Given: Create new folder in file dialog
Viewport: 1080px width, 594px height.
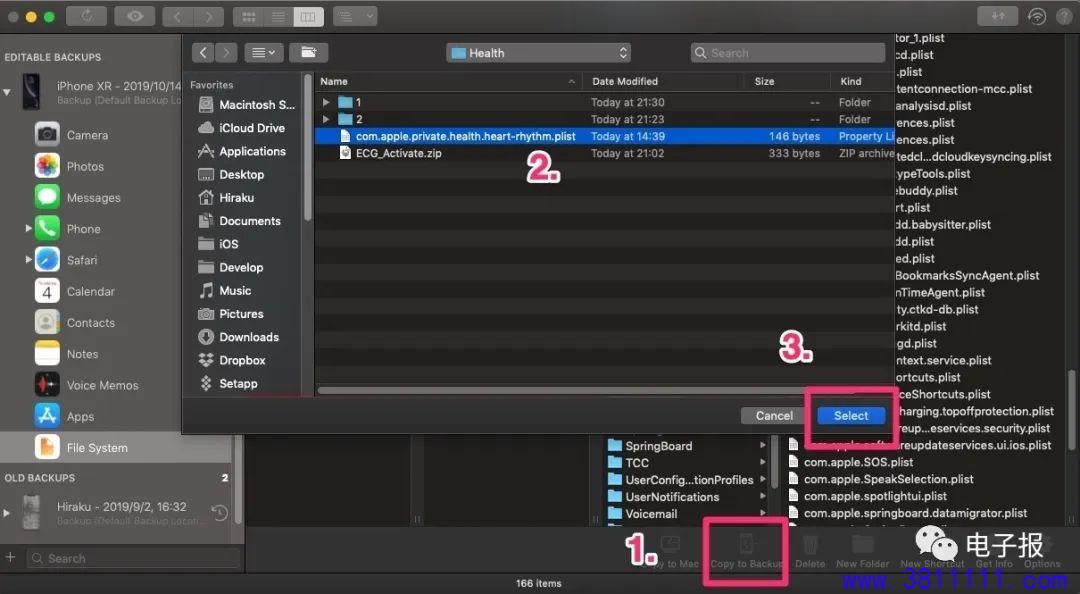Looking at the screenshot, I should point(309,52).
